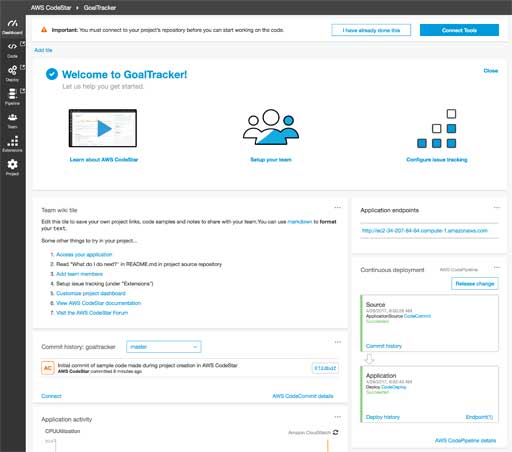
Task: Open Commit history tile options menu
Action: pos(337,342)
